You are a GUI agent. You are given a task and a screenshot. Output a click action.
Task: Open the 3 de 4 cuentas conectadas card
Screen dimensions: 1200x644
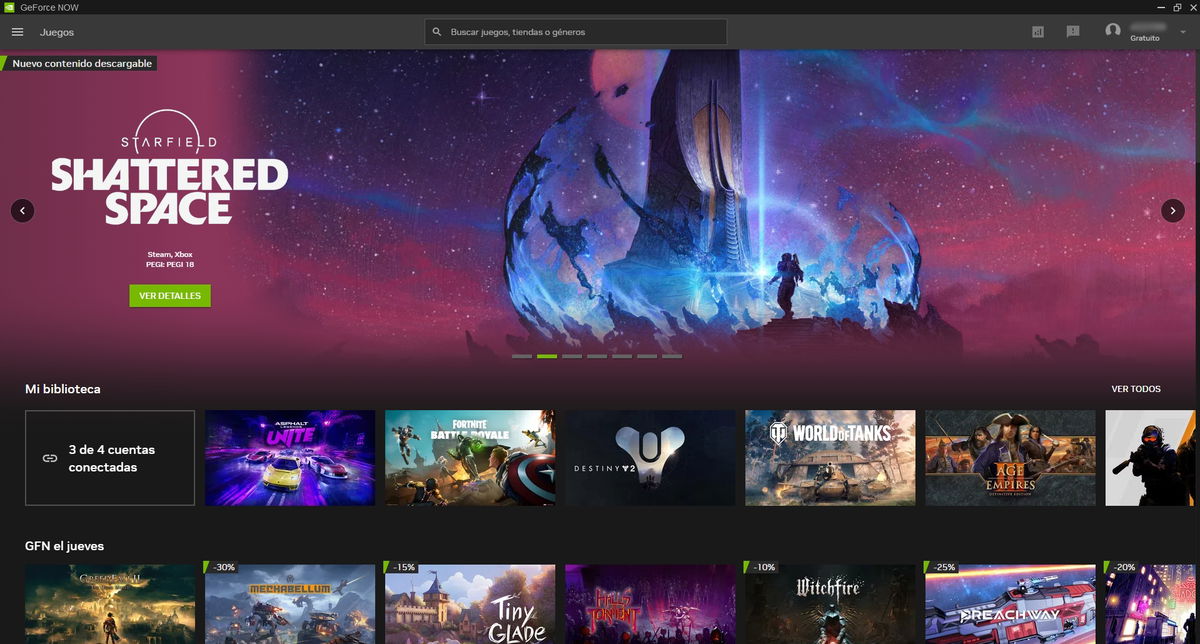109,457
